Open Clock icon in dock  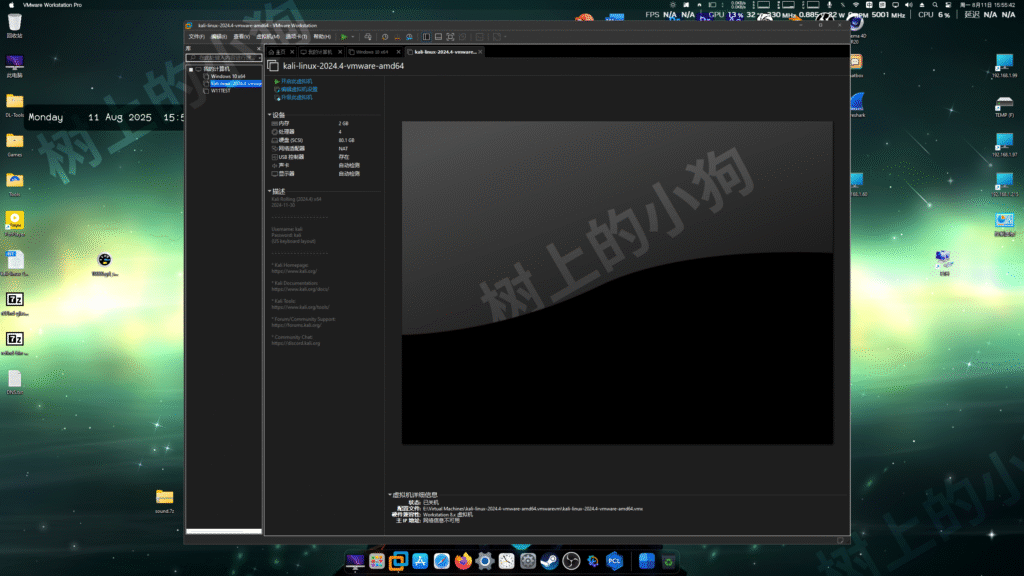point(506,561)
